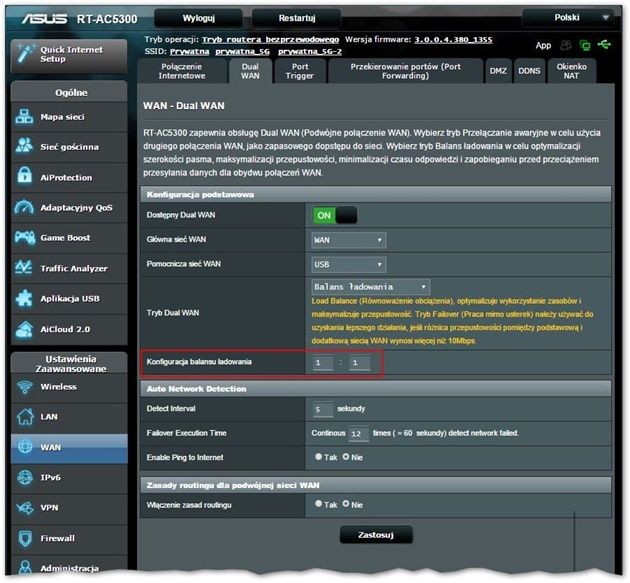Click the Administracja user icon
Screen dimensions: 630x583
[x=25, y=567]
